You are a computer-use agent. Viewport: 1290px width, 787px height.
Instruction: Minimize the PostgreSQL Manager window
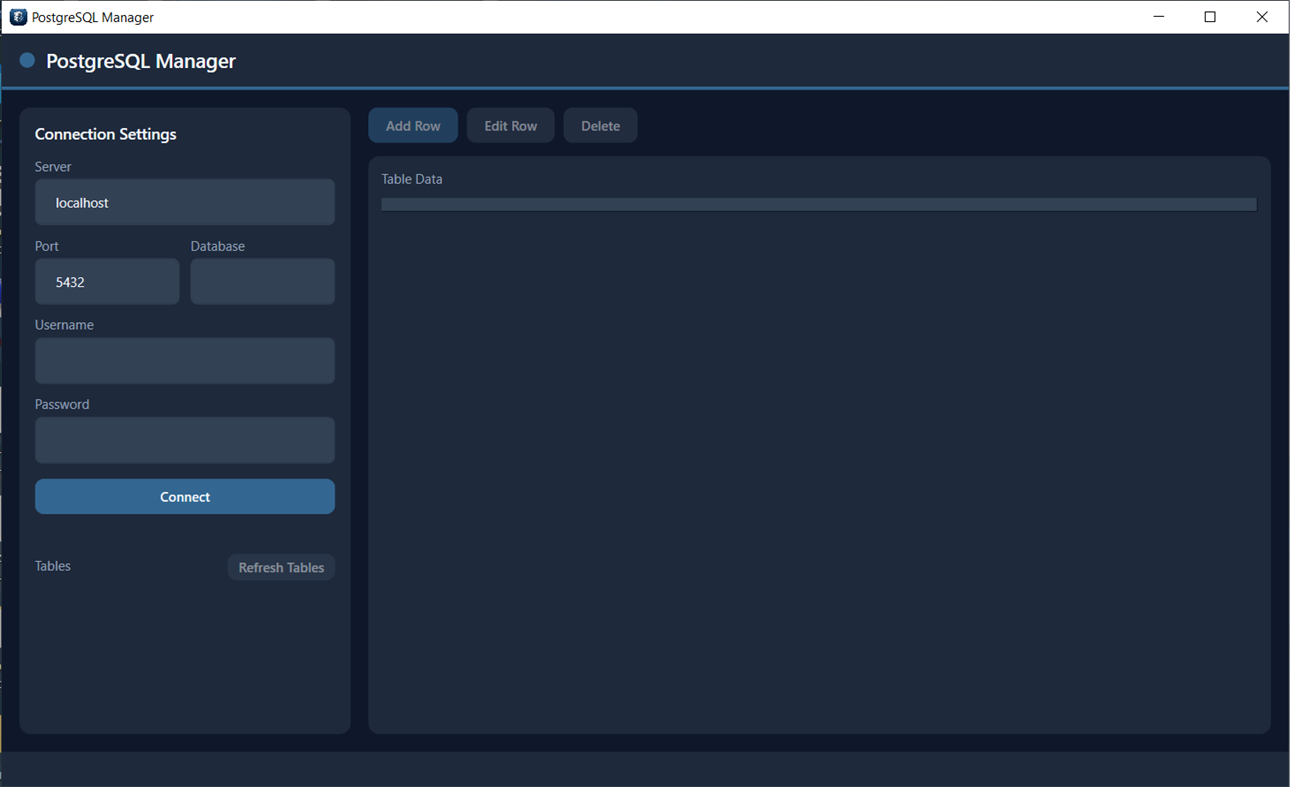pyautogui.click(x=1159, y=17)
